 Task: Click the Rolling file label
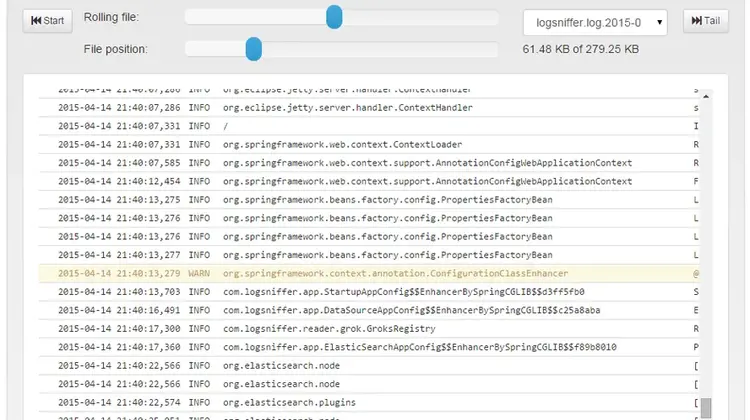(111, 17)
